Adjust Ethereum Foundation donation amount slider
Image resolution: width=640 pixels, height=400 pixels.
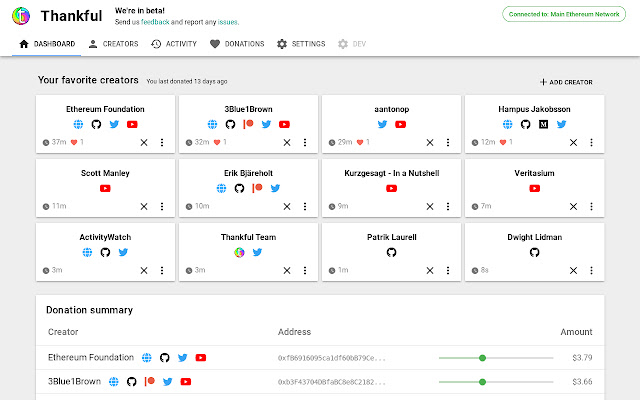coord(496,358)
